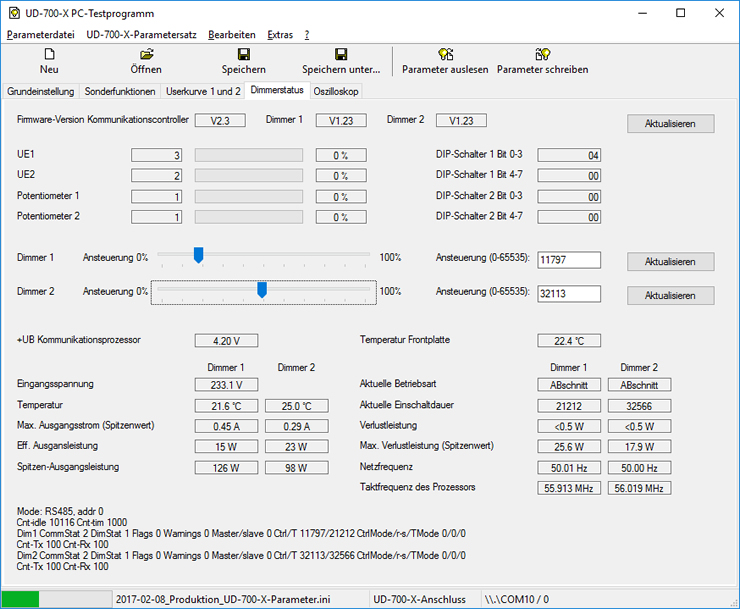Click the Dimmer 1 Ansteuerung value field
The width and height of the screenshot is (740, 609).
(x=569, y=260)
